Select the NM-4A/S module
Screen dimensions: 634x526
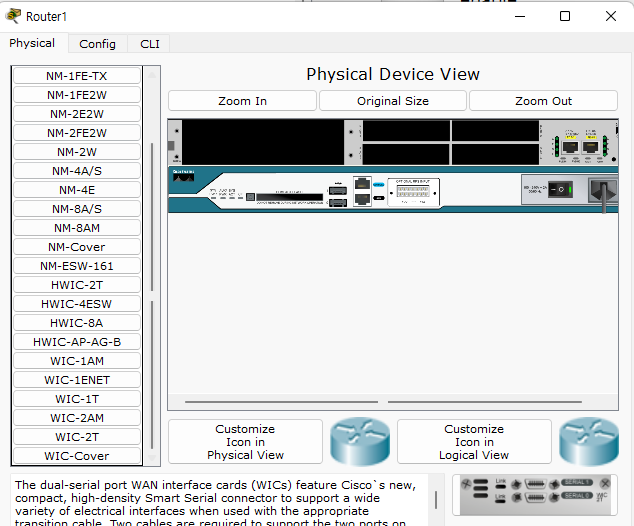[77, 171]
